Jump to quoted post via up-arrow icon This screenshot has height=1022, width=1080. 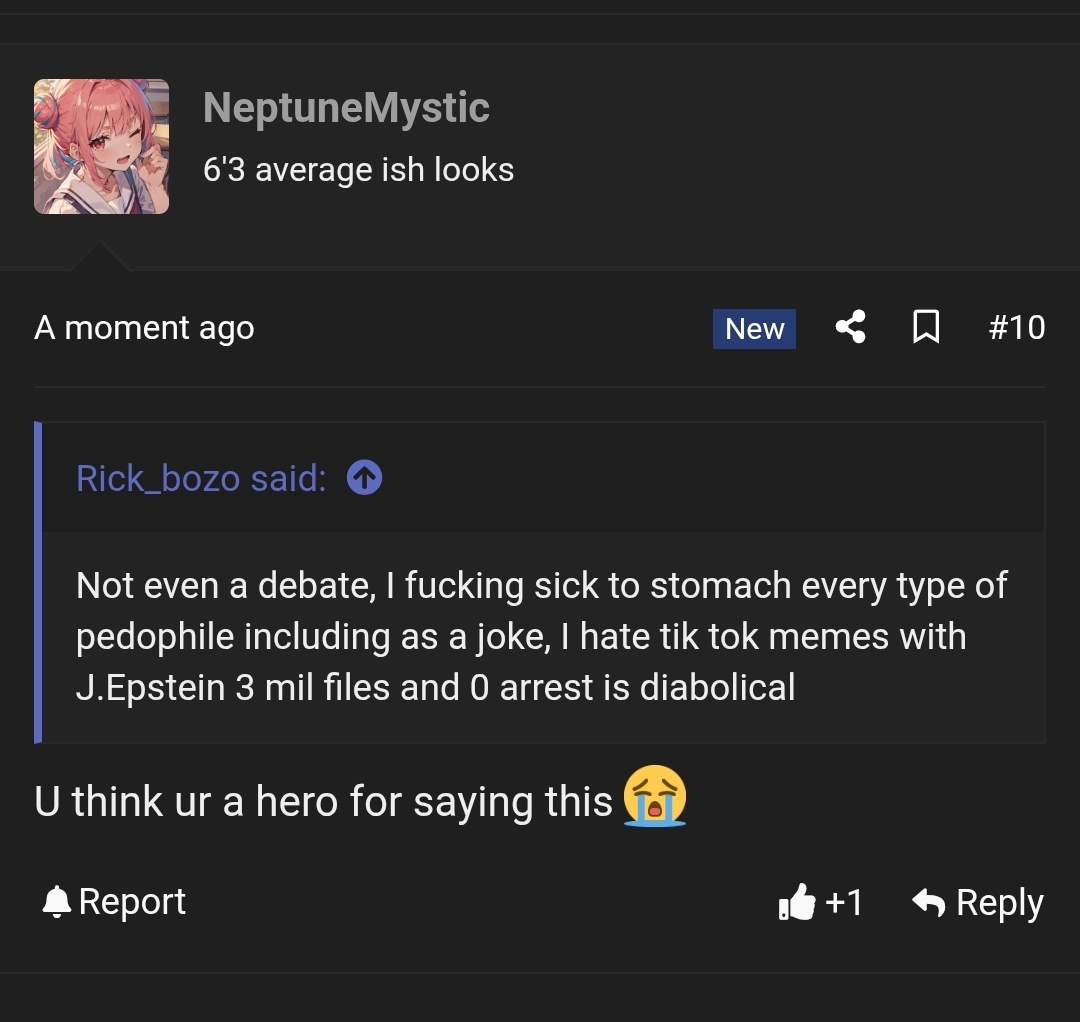[364, 479]
